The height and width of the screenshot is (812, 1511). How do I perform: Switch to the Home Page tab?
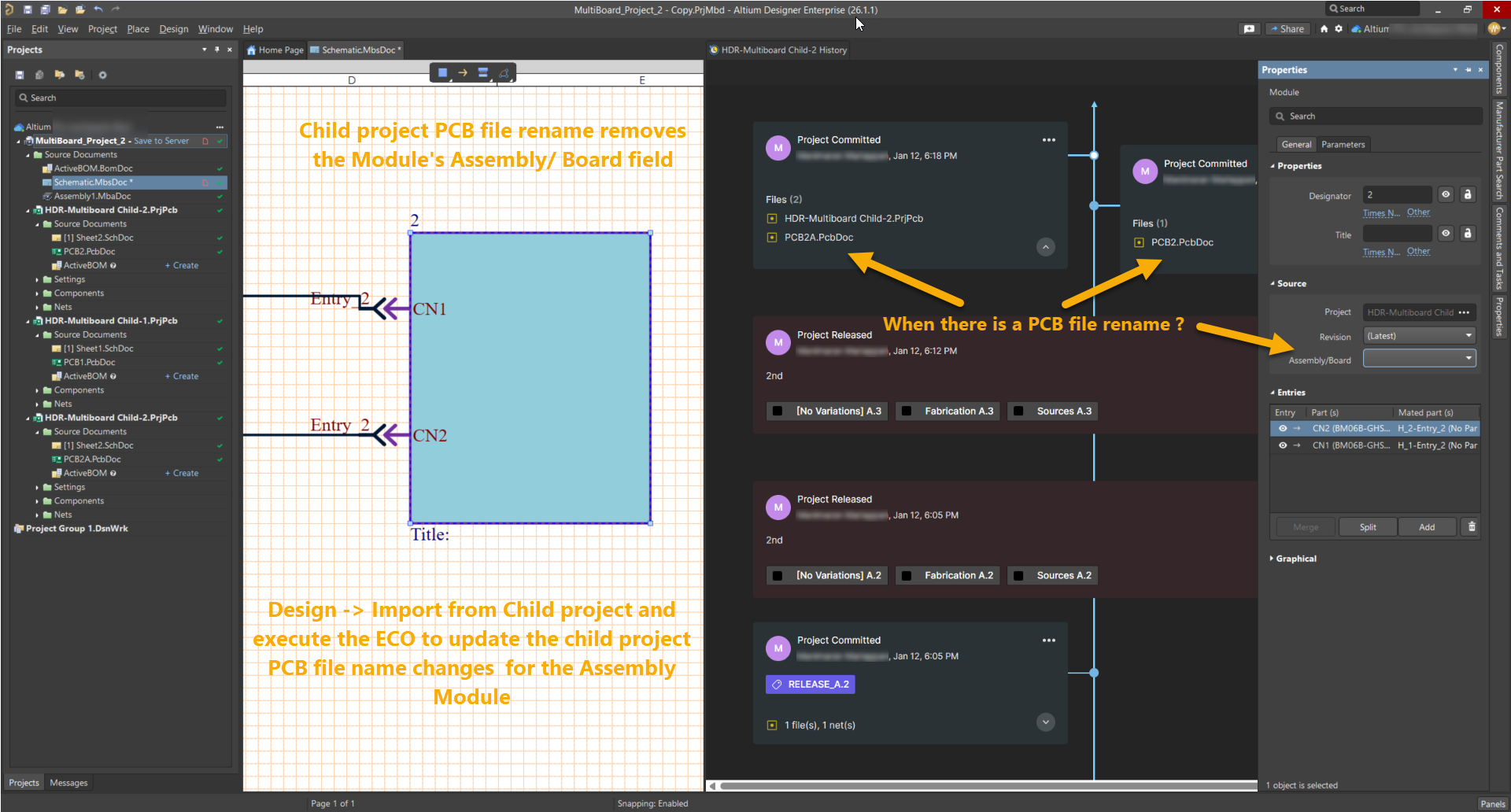[x=275, y=50]
